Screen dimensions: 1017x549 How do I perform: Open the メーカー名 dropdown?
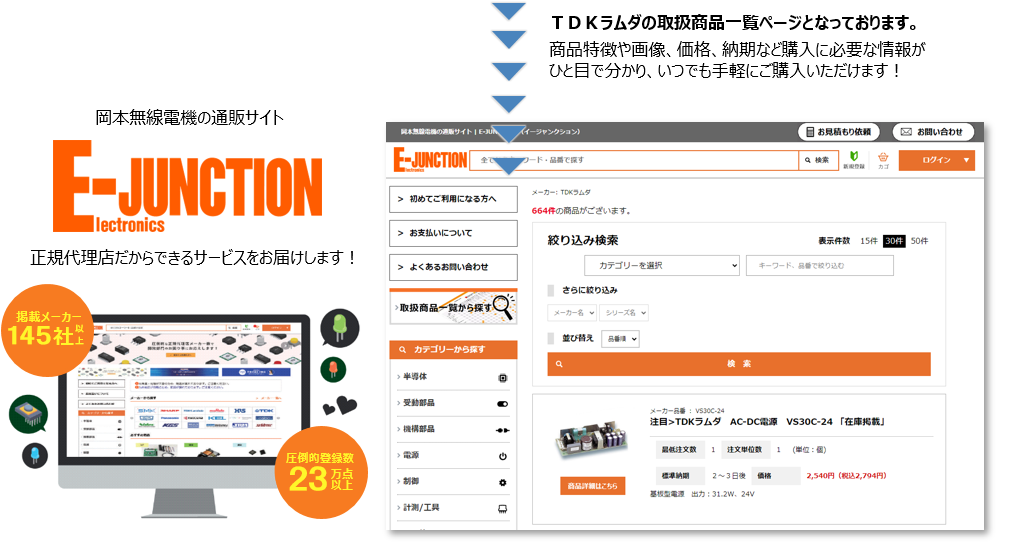571,313
